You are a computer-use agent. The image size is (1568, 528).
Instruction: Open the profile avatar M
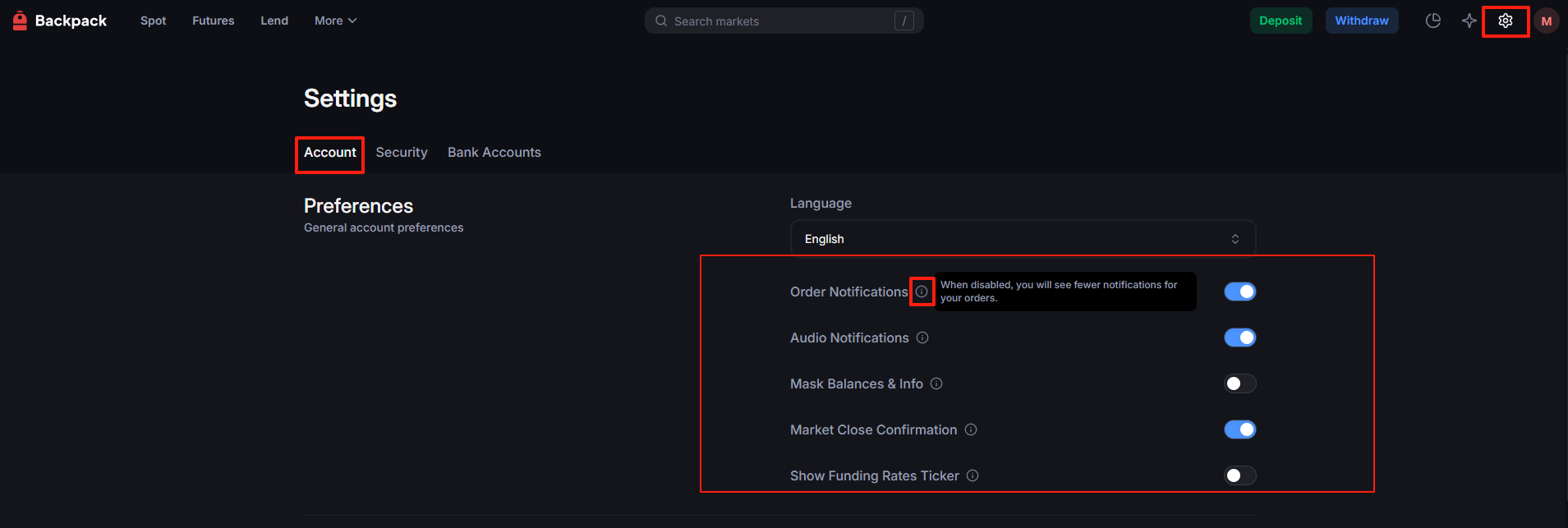(1546, 21)
